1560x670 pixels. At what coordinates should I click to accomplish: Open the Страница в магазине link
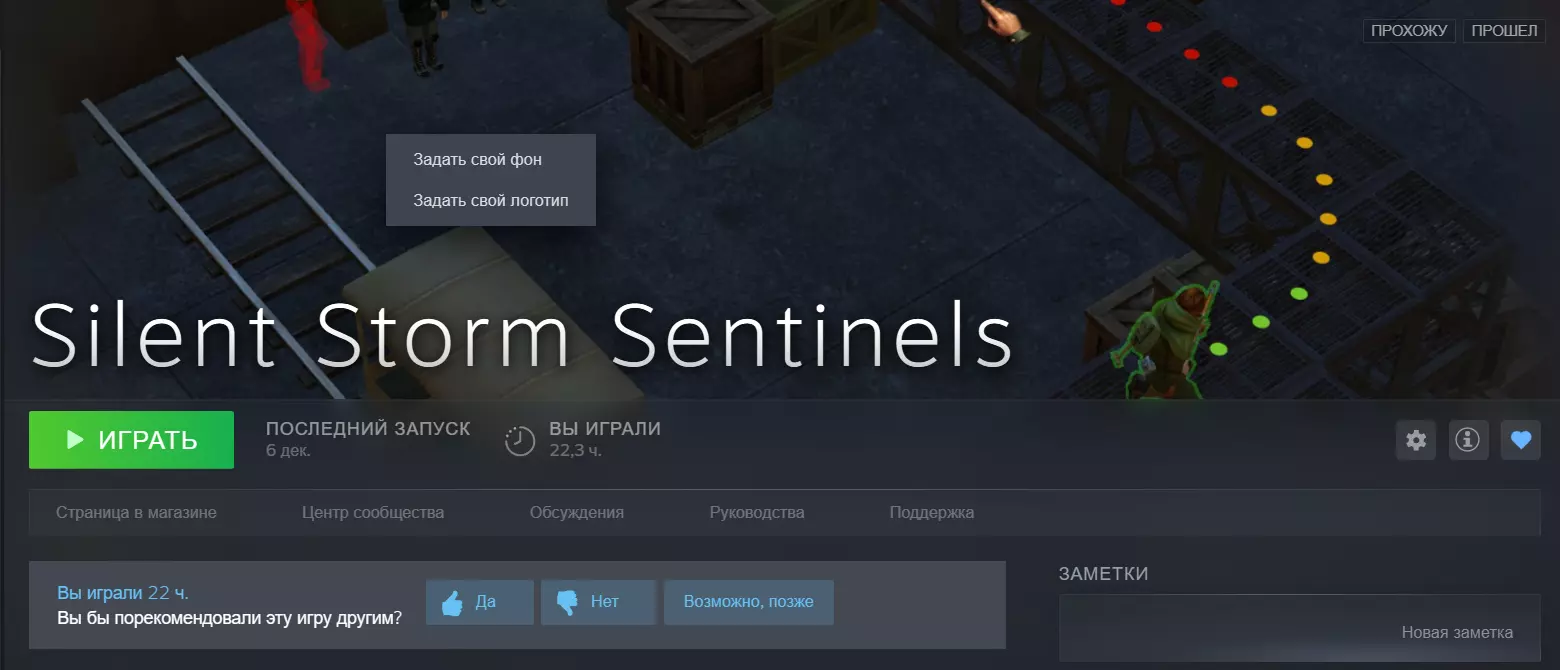(136, 513)
